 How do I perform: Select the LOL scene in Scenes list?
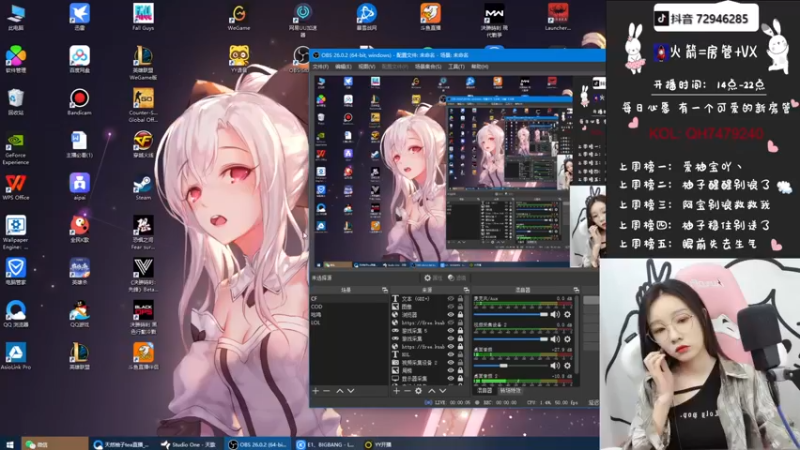click(349, 323)
